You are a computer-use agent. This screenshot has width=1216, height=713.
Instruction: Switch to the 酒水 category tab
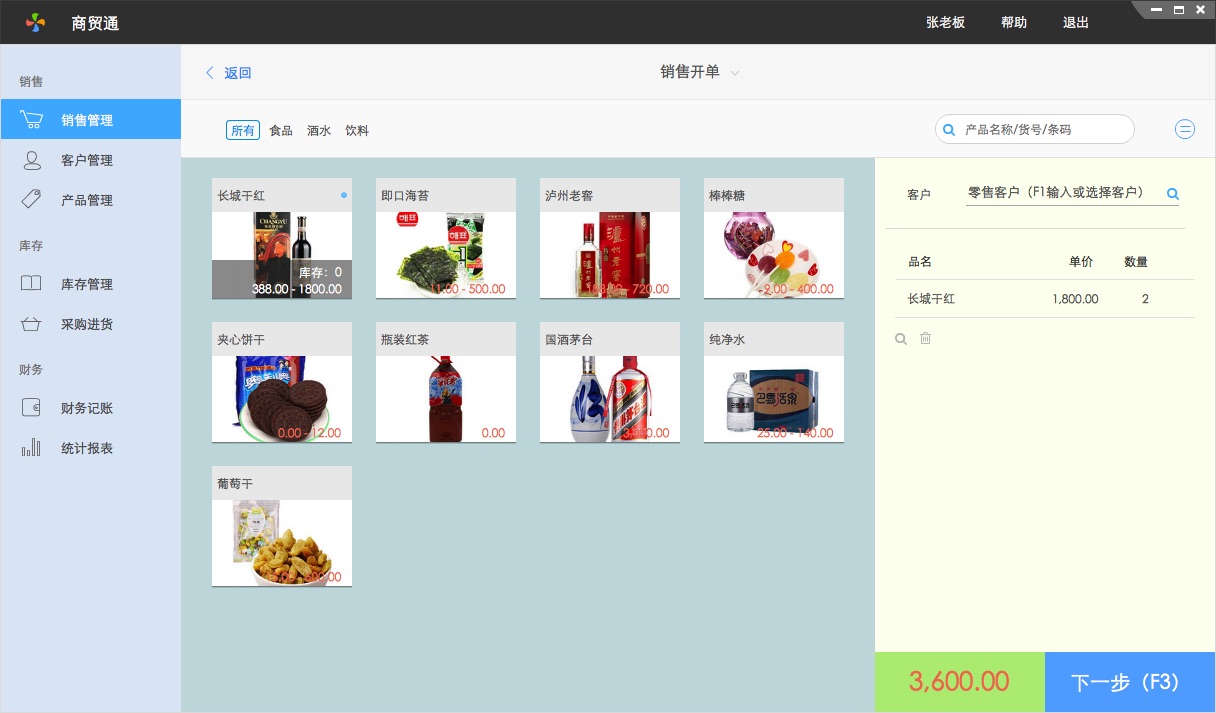pos(319,130)
